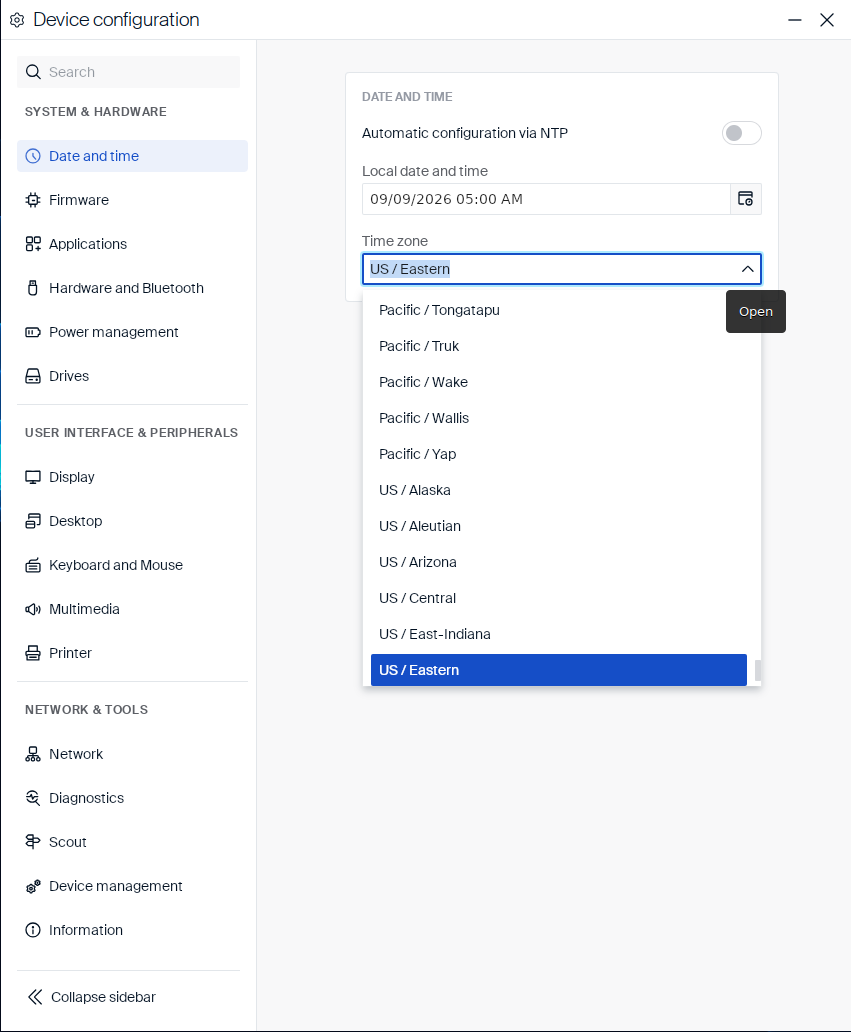Viewport: 851px width, 1032px height.
Task: Open the date and time picker calendar icon
Action: click(x=746, y=199)
